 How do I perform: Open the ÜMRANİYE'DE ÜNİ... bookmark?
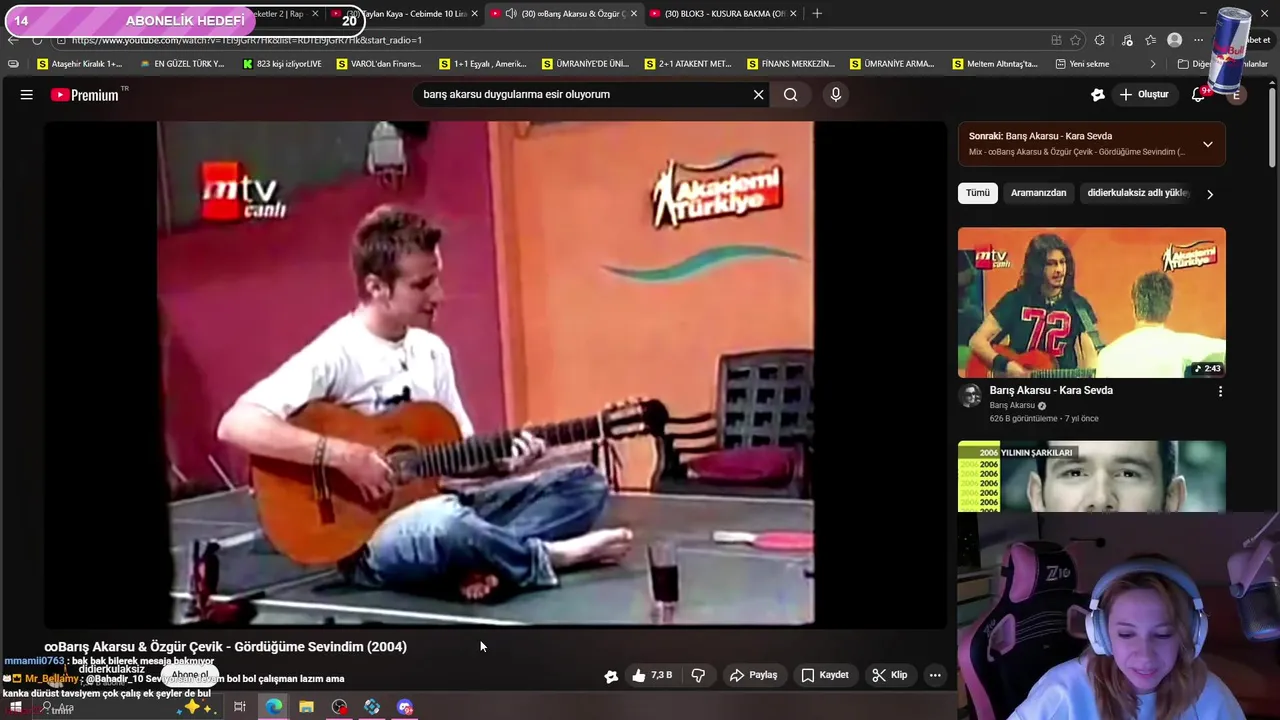(x=585, y=64)
